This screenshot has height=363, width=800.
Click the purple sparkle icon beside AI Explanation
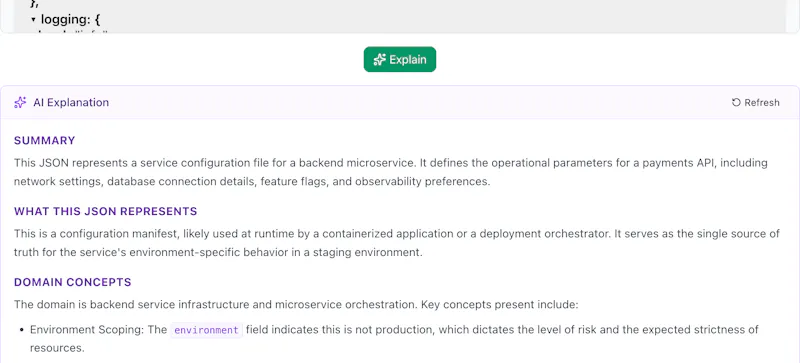tap(20, 103)
